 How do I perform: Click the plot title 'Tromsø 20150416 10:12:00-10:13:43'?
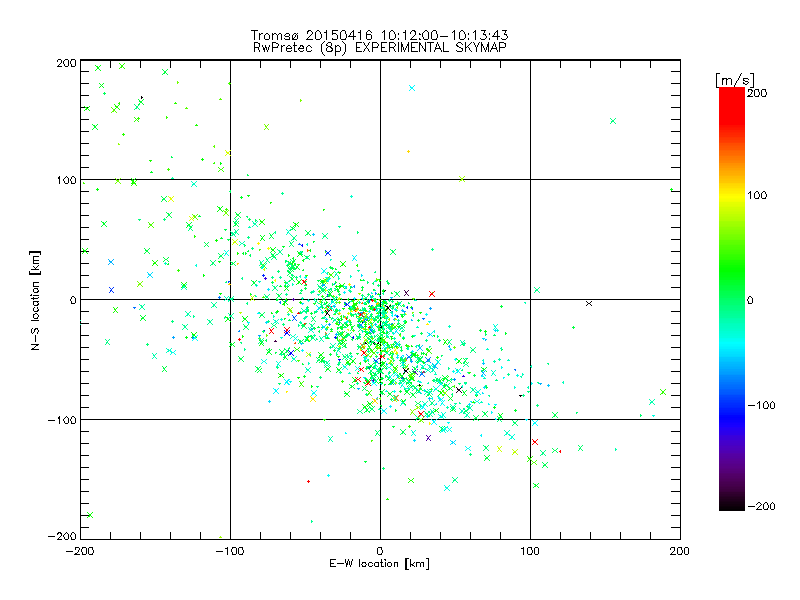coord(379,35)
